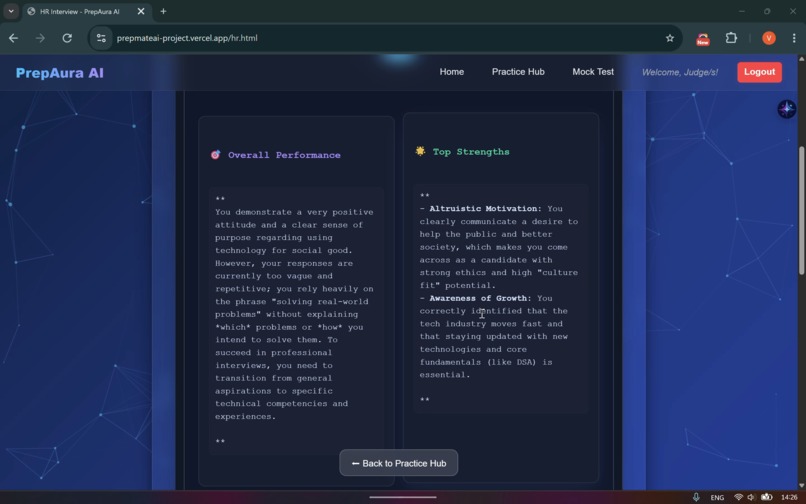Click the ENG language indicator

click(717, 497)
